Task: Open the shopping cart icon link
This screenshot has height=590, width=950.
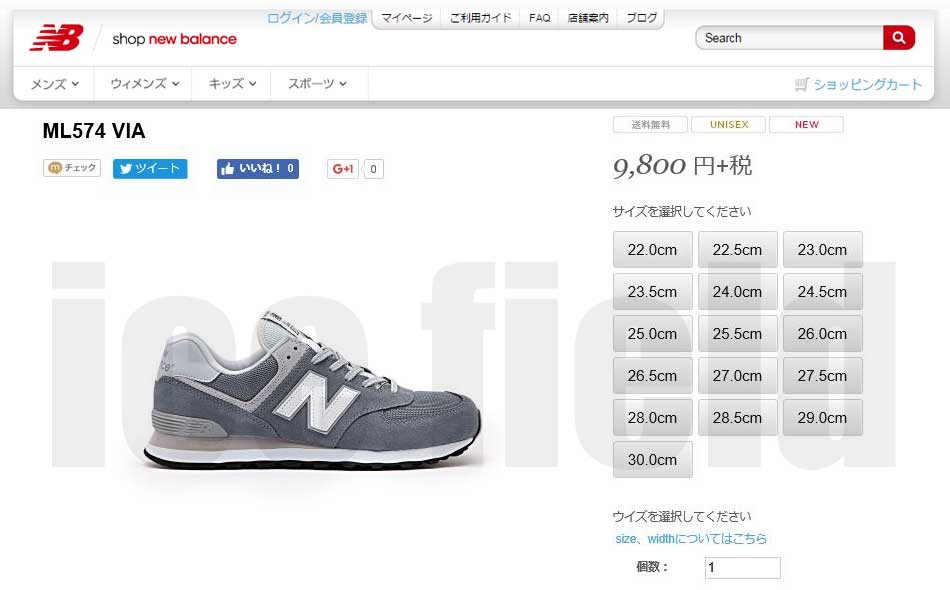Action: point(802,84)
